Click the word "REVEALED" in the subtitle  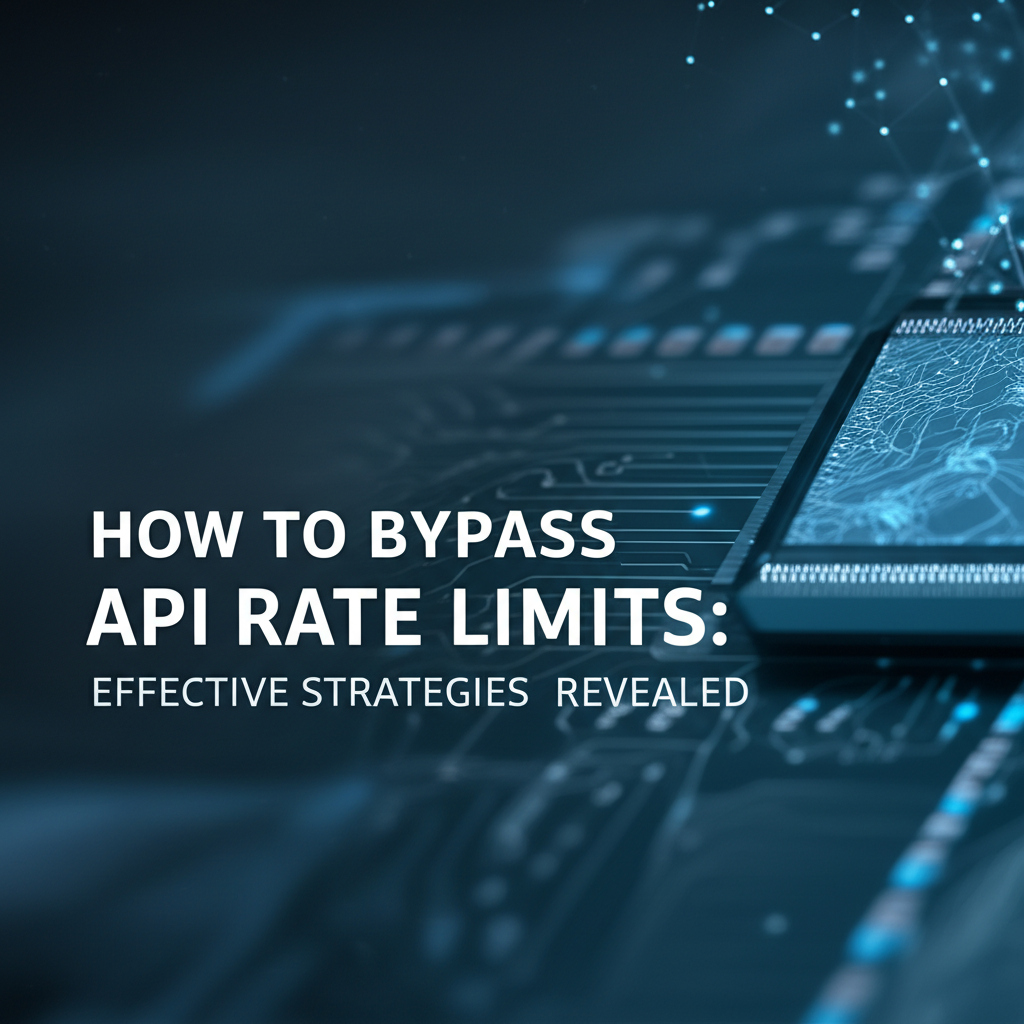pos(651,693)
